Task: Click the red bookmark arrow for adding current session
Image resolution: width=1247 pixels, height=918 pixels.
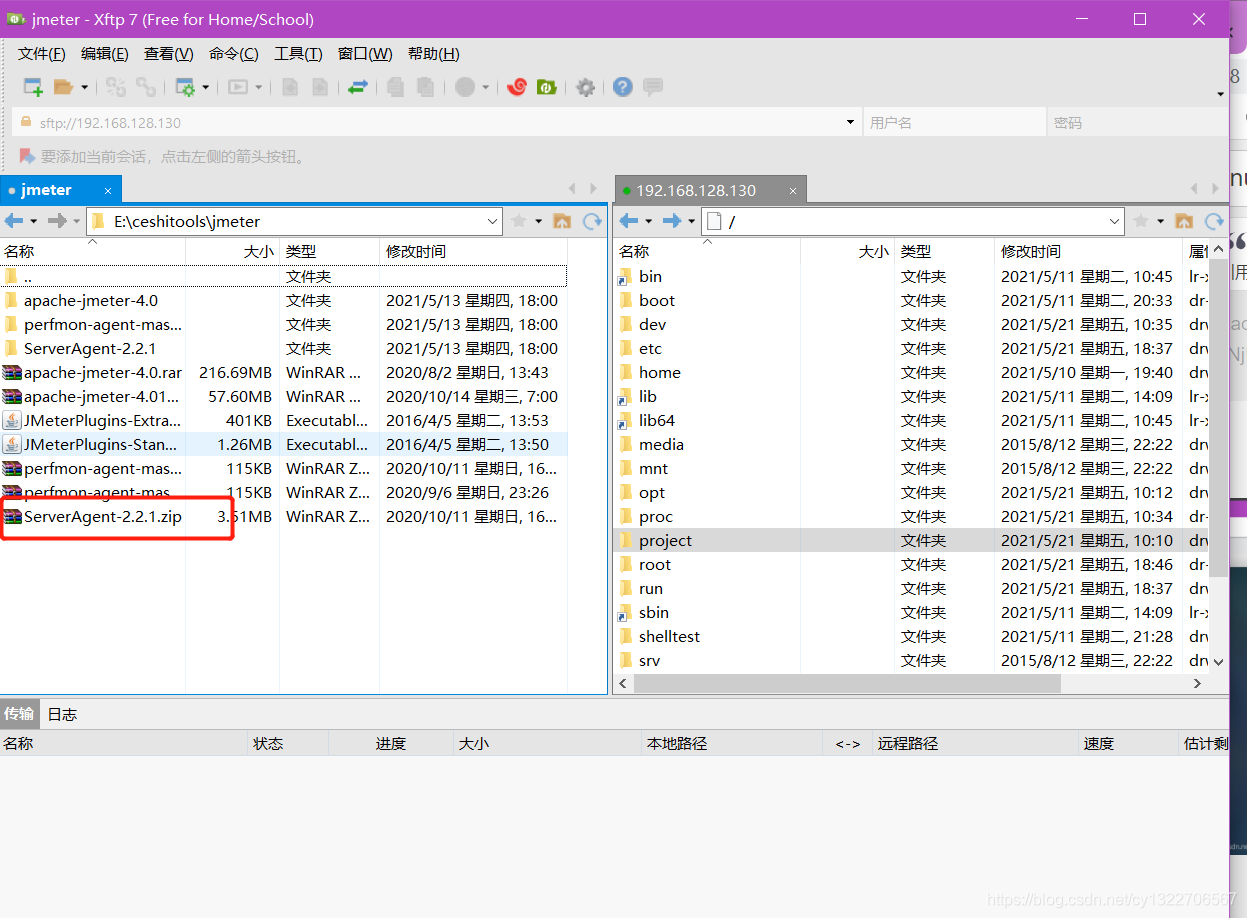Action: [27, 156]
